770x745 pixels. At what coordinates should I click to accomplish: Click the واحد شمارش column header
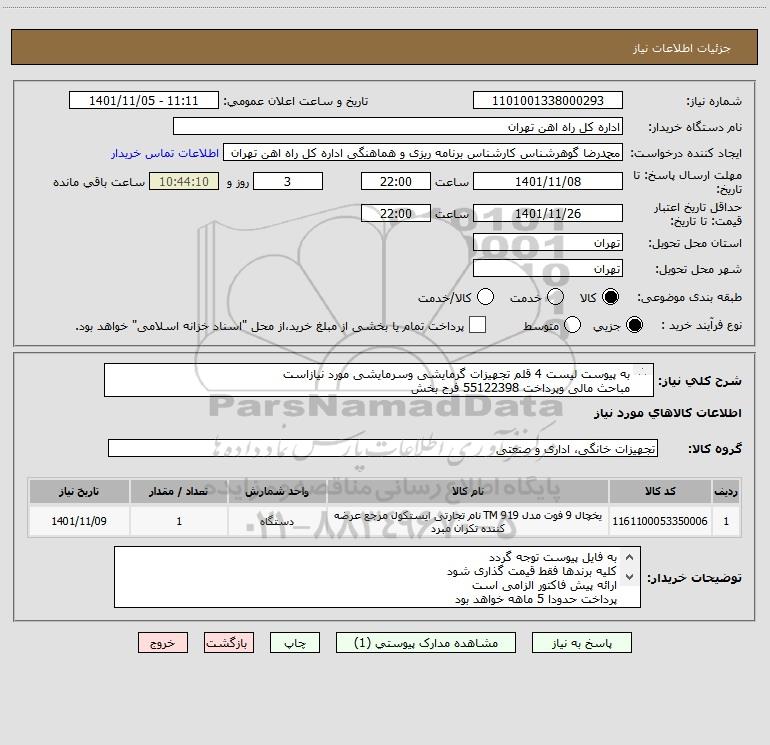tap(277, 491)
